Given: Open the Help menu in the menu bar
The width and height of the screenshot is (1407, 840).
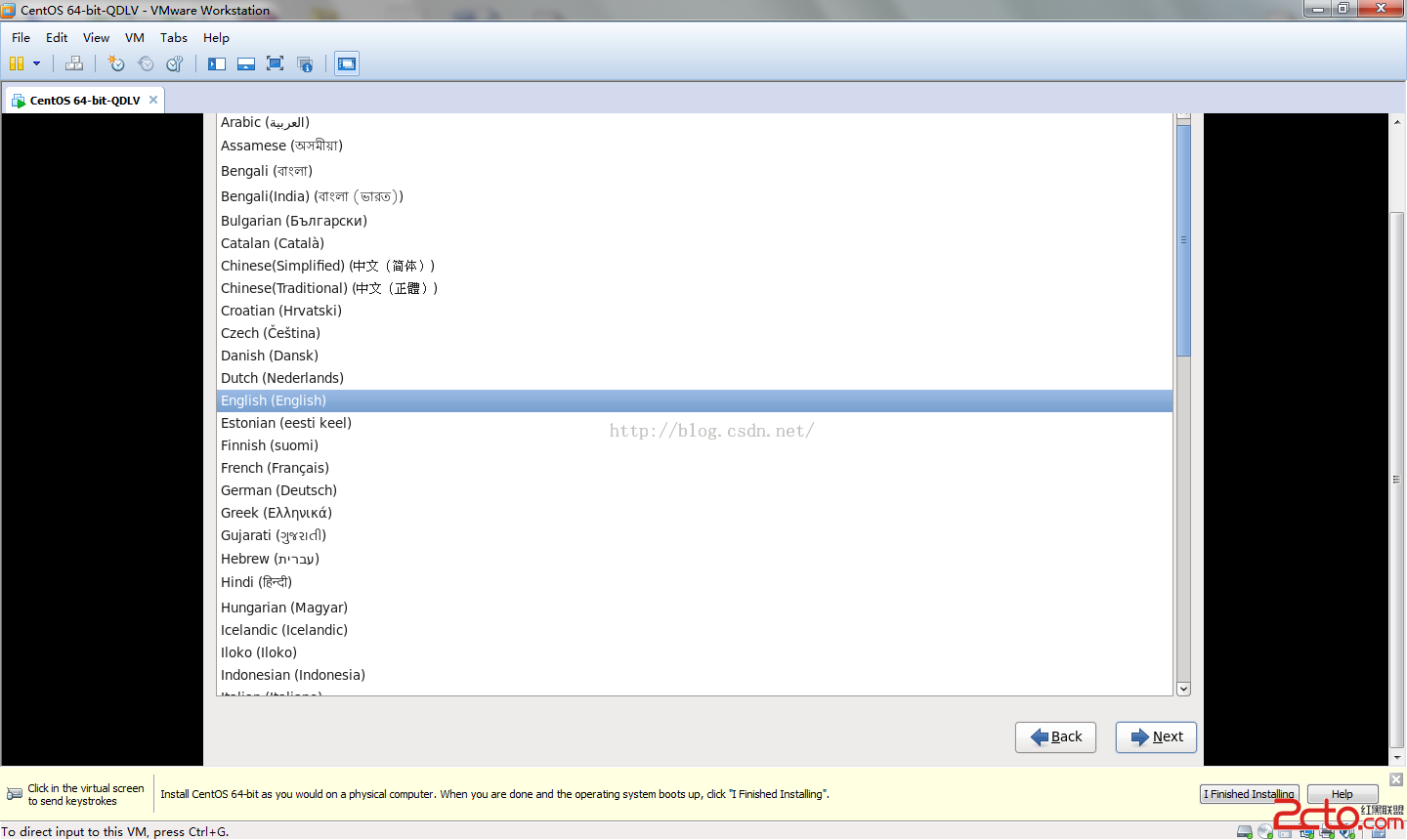Looking at the screenshot, I should point(216,37).
